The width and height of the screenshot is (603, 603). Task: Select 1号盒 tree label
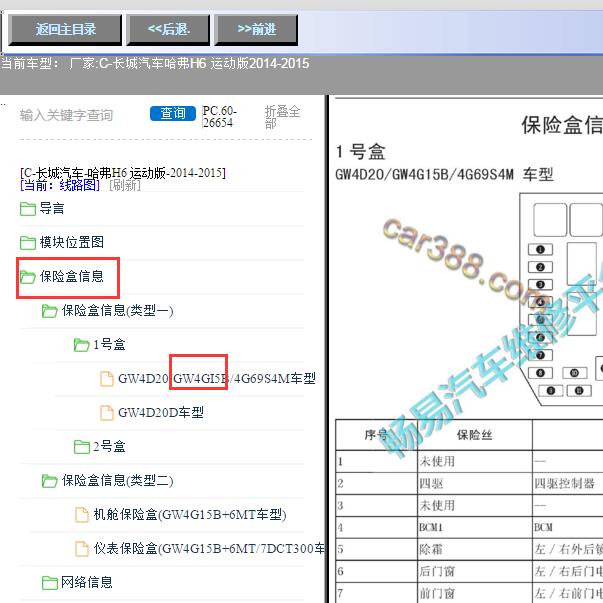pyautogui.click(x=109, y=344)
